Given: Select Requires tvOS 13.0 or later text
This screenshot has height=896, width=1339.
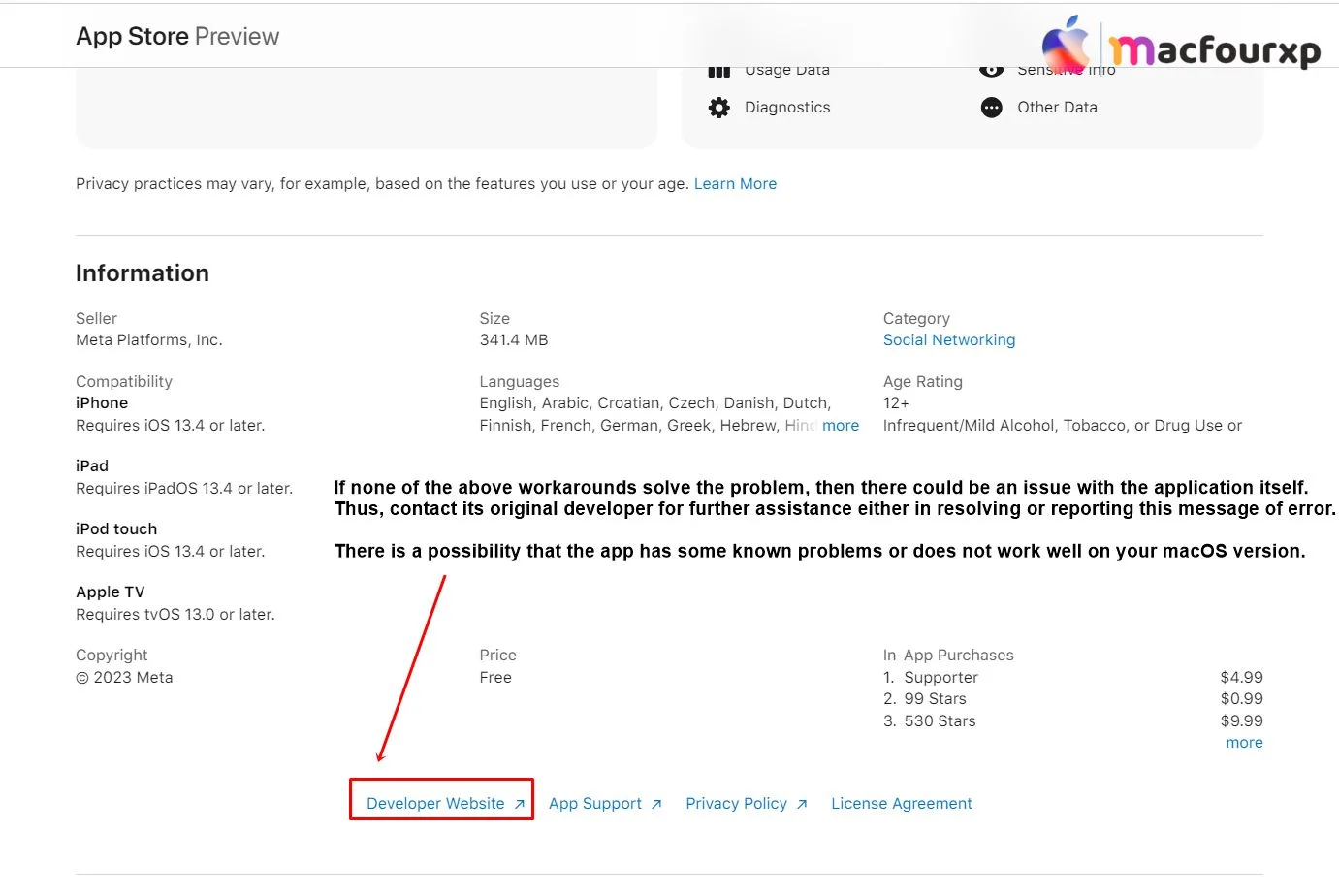Looking at the screenshot, I should (175, 614).
